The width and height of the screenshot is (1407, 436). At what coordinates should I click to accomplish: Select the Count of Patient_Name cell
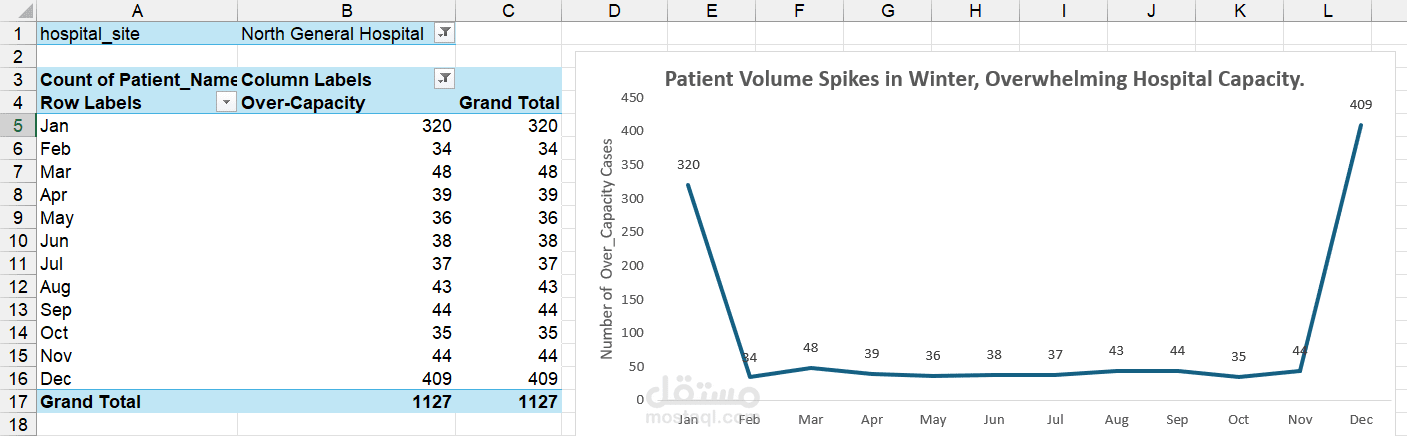(136, 80)
